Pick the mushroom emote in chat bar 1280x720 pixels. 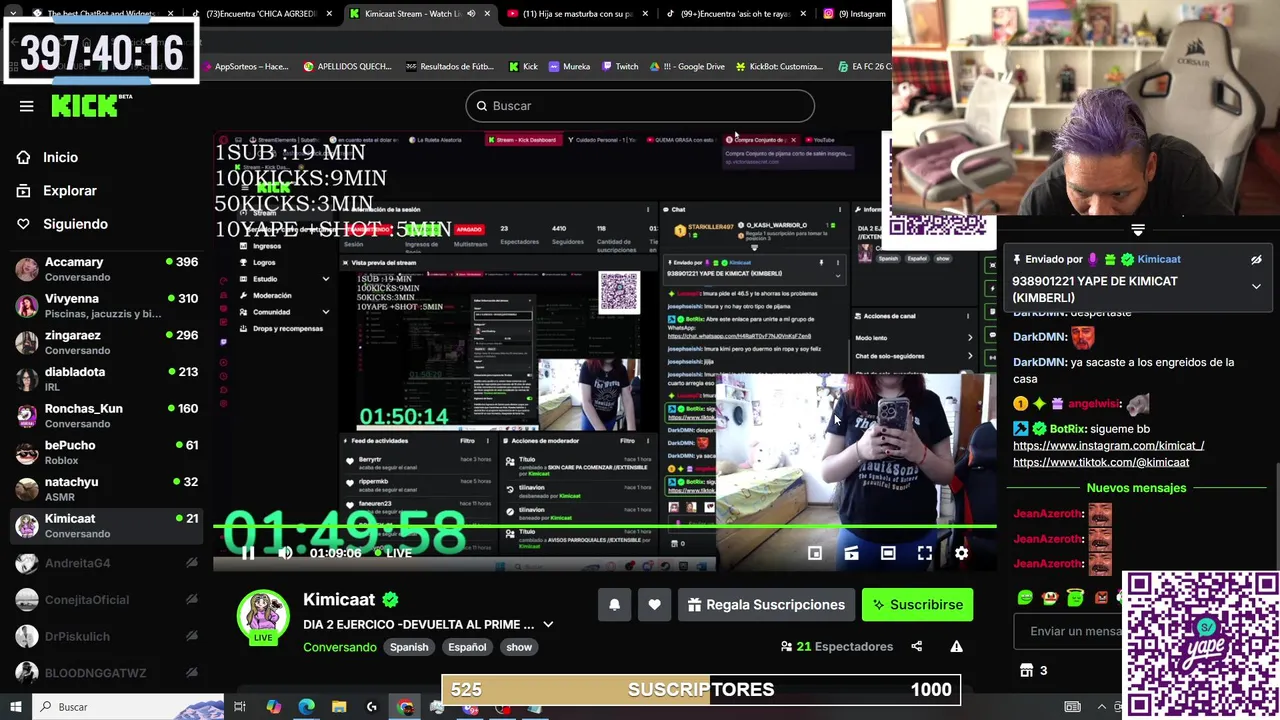coord(1050,598)
